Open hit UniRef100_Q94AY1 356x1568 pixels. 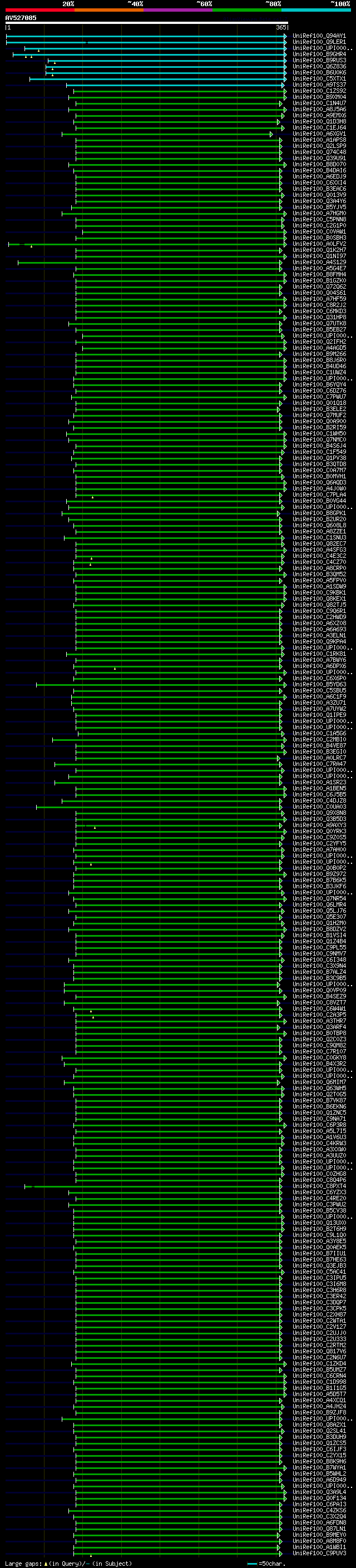tap(319, 36)
